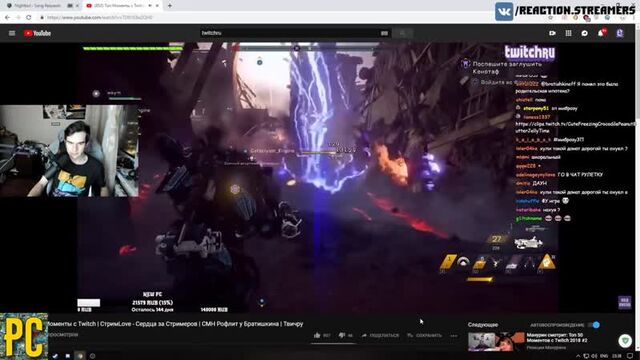Close the Nightbot tab

pos(77,6)
